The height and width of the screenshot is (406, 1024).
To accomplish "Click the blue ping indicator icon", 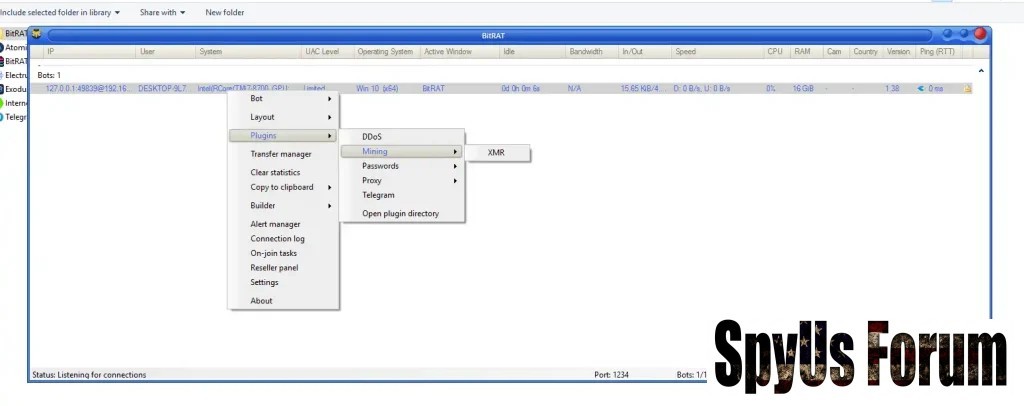I will [921, 89].
